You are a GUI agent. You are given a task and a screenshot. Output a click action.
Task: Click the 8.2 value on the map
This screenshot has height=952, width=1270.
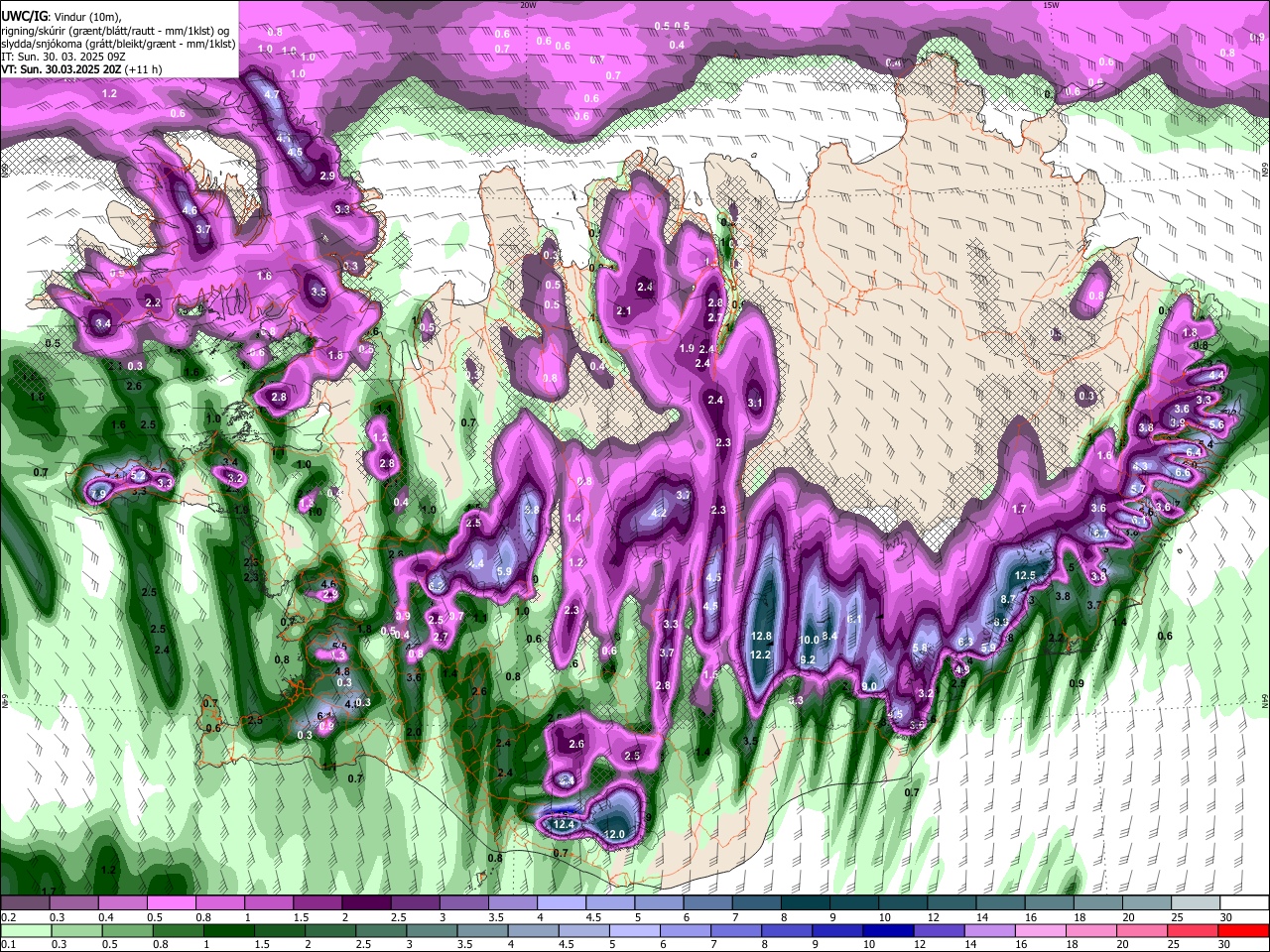click(x=808, y=660)
